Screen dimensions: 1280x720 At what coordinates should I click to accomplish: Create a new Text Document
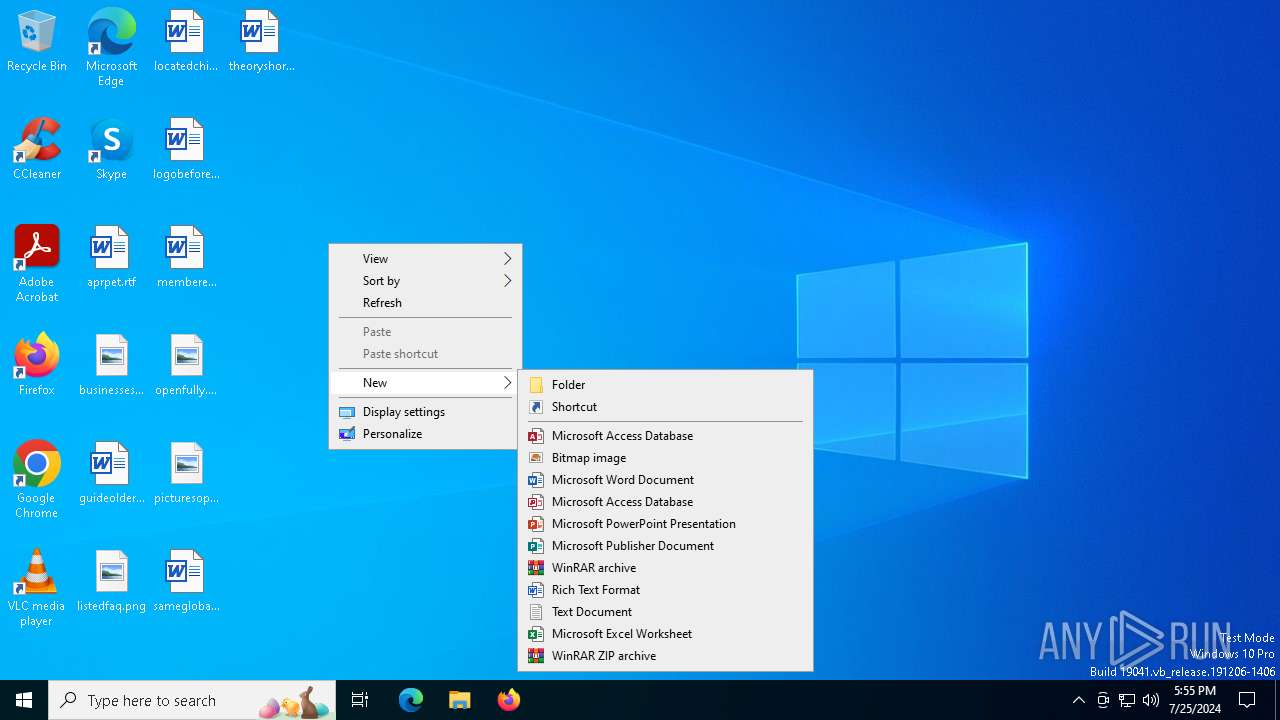pyautogui.click(x=665, y=612)
